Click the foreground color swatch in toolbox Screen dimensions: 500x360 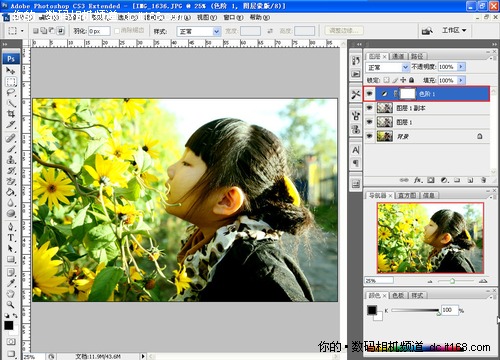click(8, 326)
